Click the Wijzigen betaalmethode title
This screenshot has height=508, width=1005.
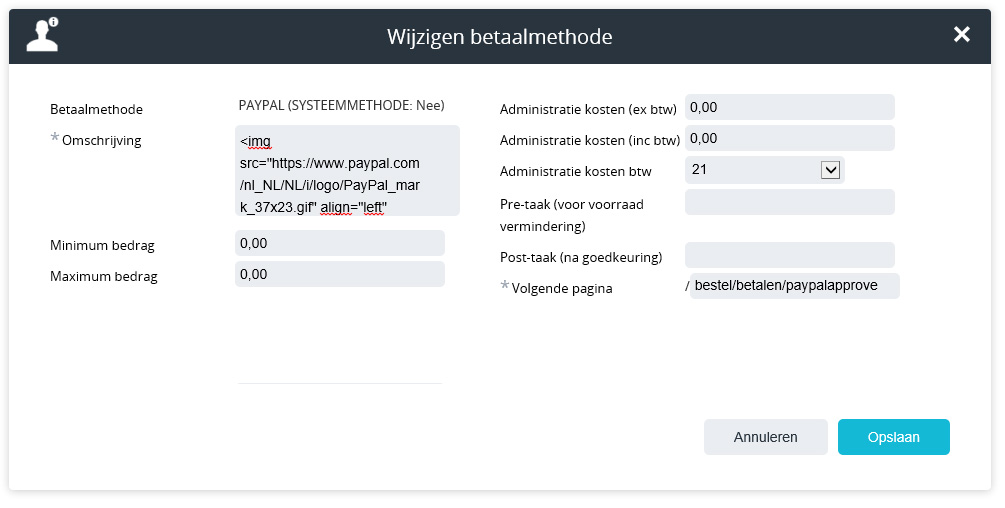(499, 37)
